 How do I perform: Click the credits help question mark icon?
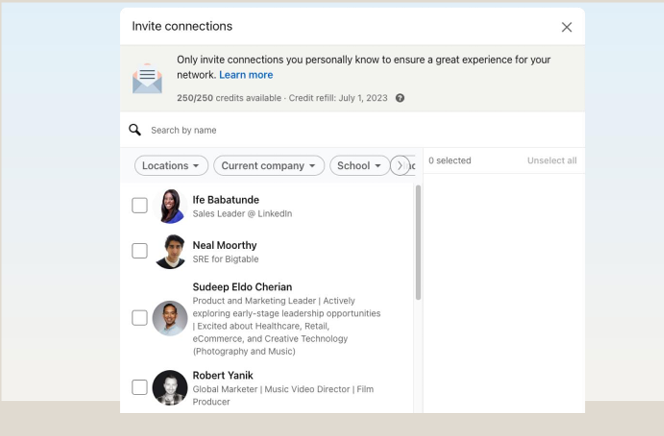pos(400,98)
